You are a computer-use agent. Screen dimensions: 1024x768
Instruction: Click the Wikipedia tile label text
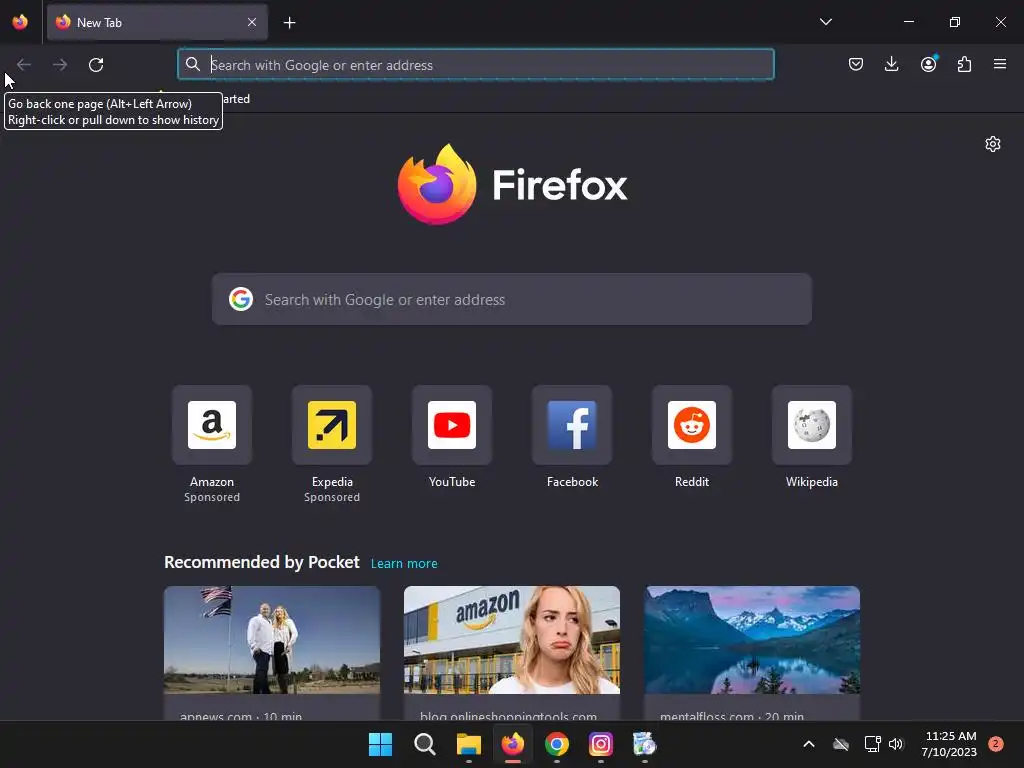[x=812, y=482]
